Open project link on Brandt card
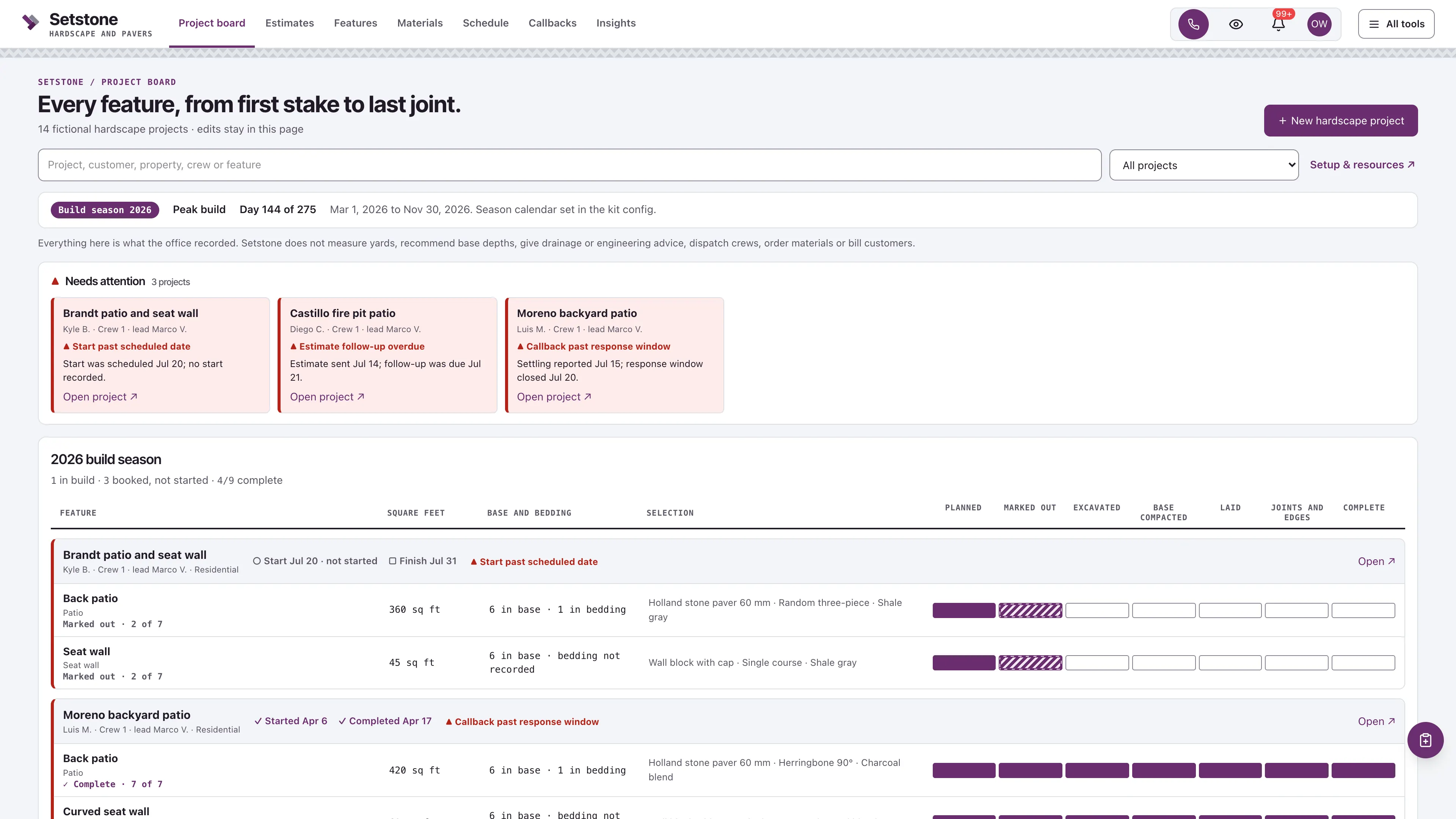 100,397
